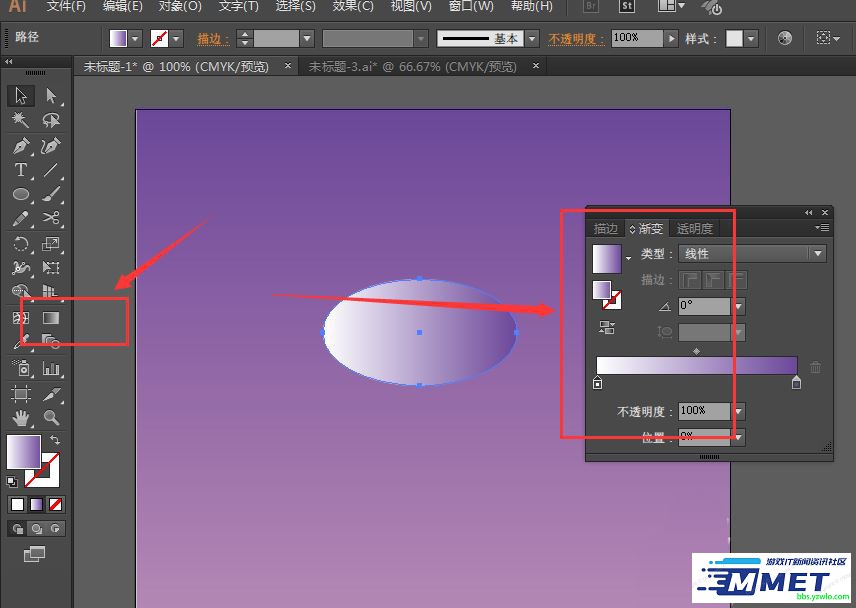Click 描边 stroke link in control bar
This screenshot has width=856, height=608.
coord(213,39)
